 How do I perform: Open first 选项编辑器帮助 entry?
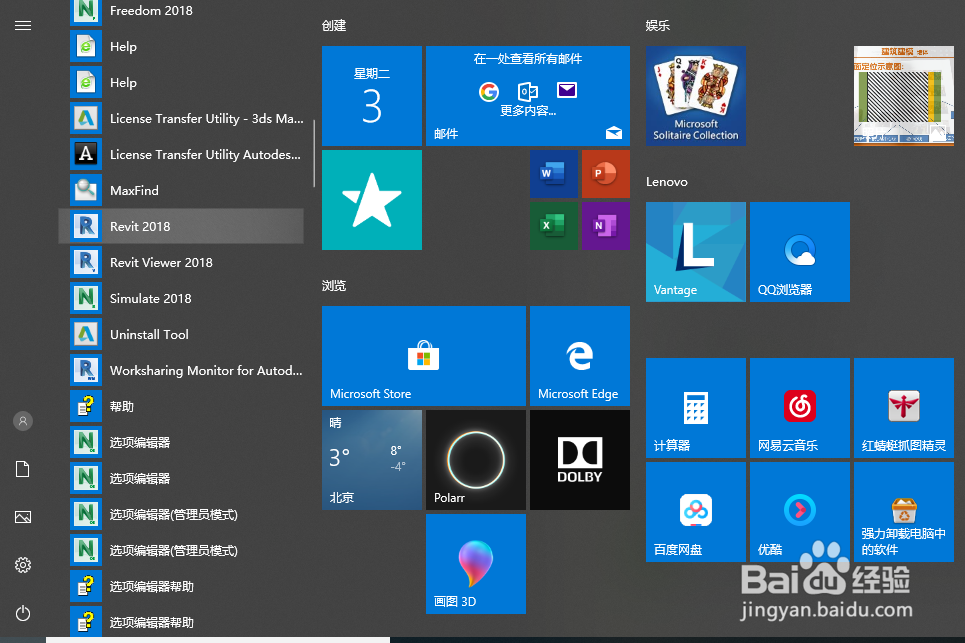click(x=187, y=586)
